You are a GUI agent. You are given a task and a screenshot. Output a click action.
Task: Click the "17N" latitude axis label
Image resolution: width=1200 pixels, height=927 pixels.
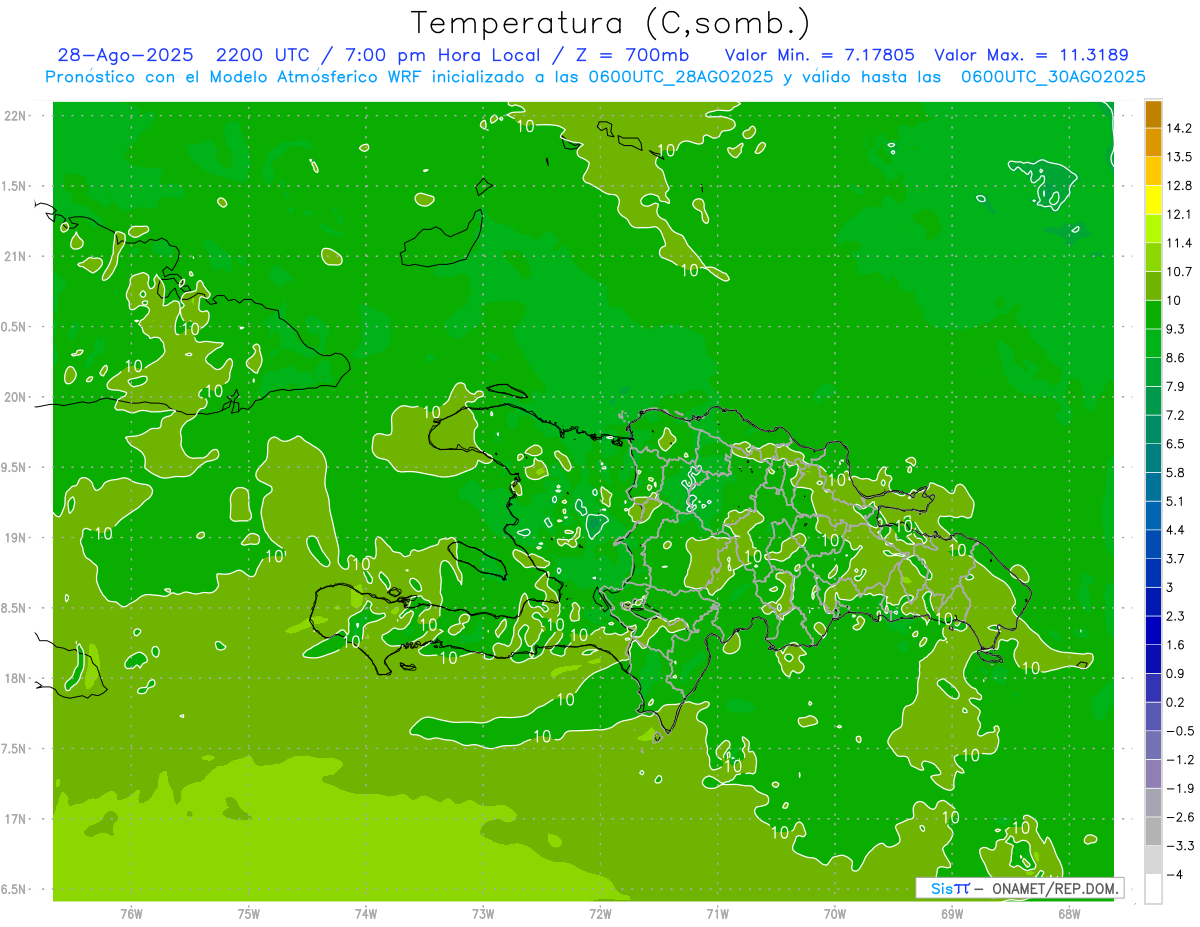[17, 819]
